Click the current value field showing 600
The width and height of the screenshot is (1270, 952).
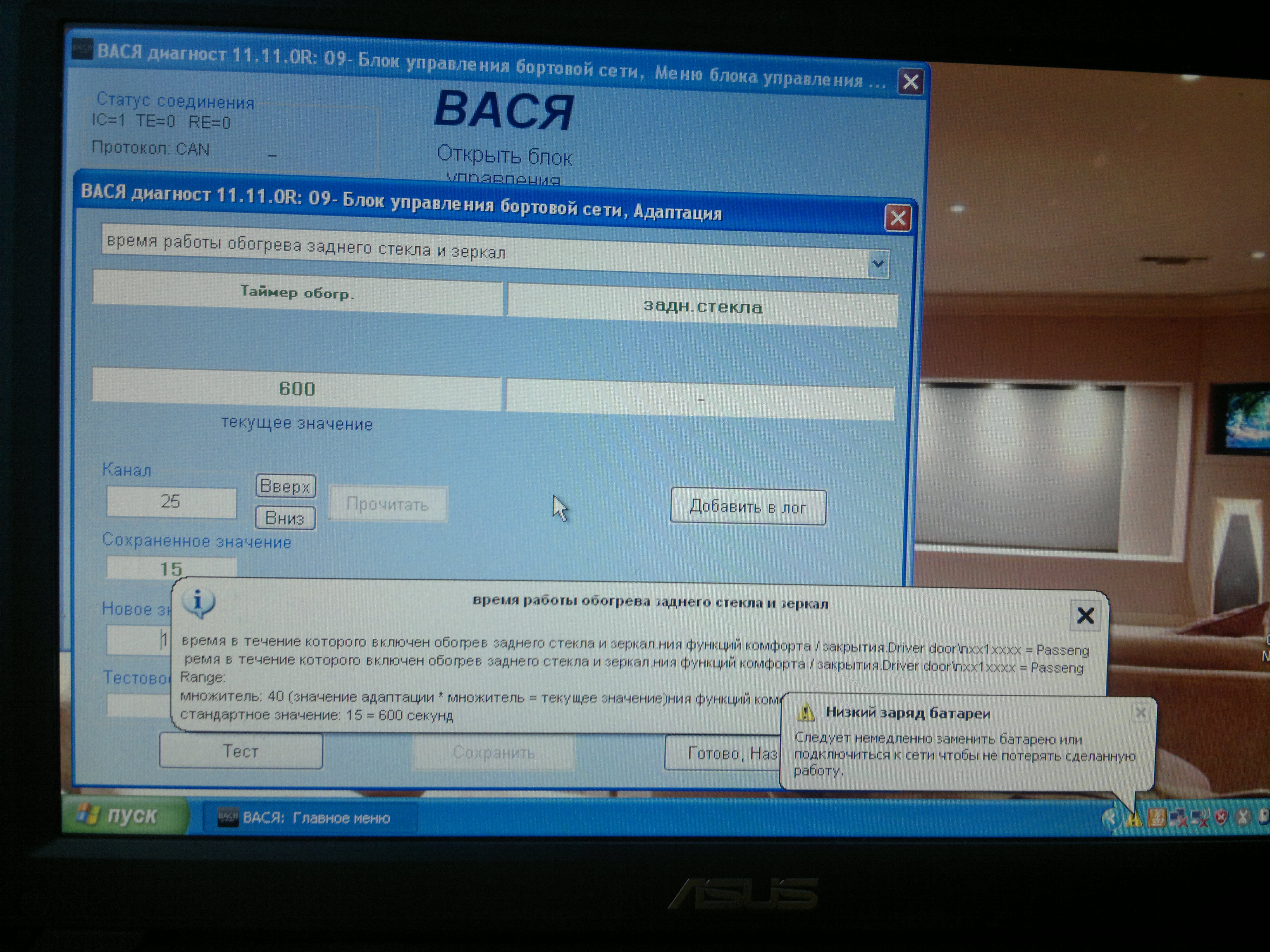tap(297, 389)
